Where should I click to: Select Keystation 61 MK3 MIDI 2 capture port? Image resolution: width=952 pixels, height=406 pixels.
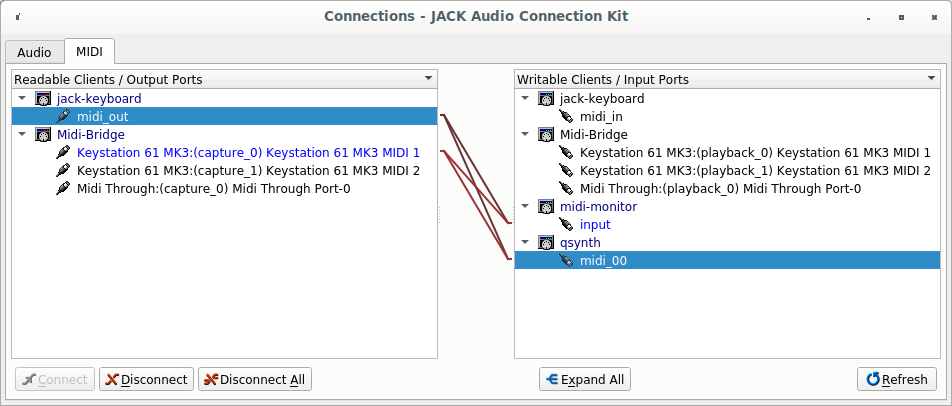click(248, 171)
